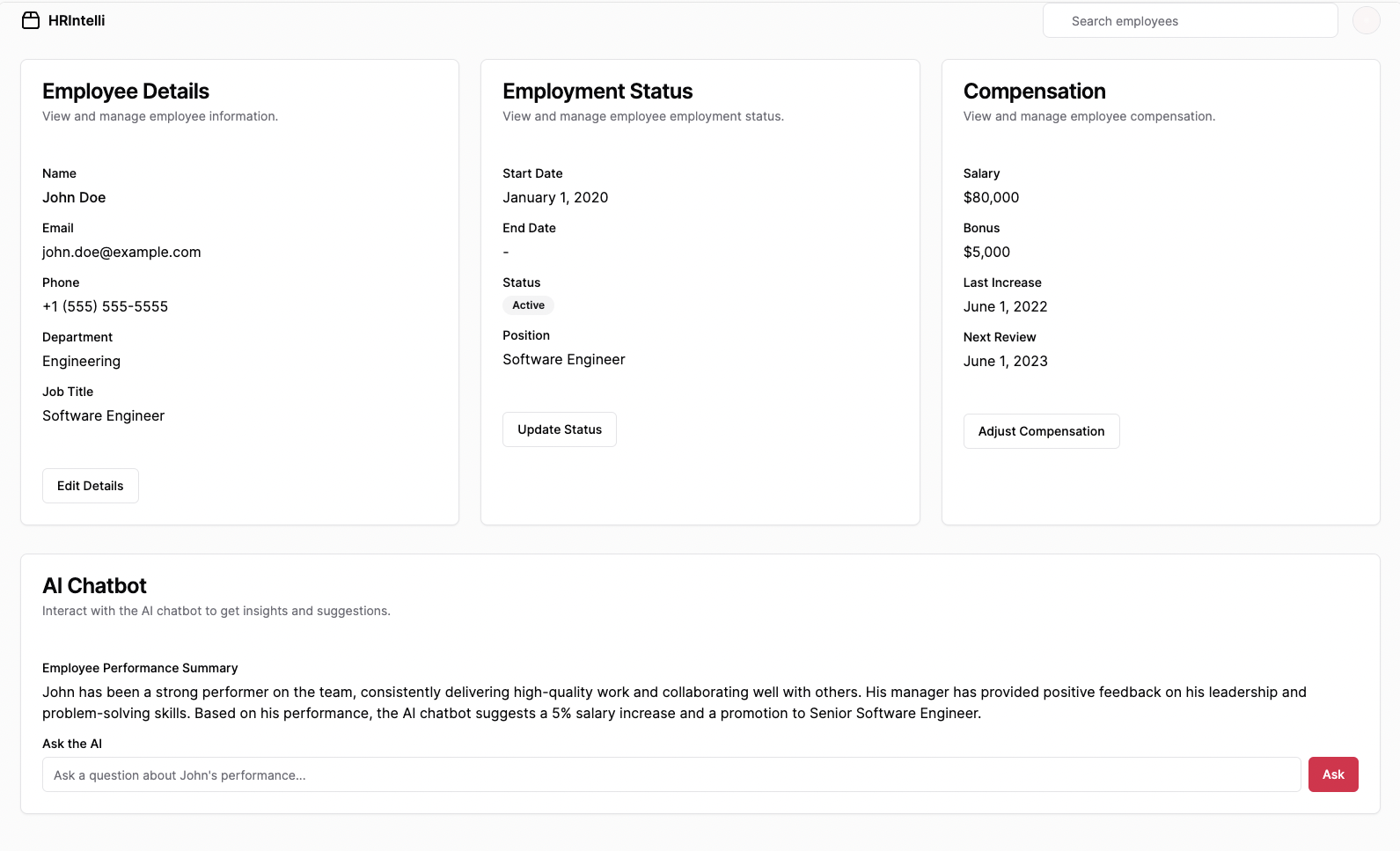Click the performance summary paragraph about John

[x=674, y=702]
